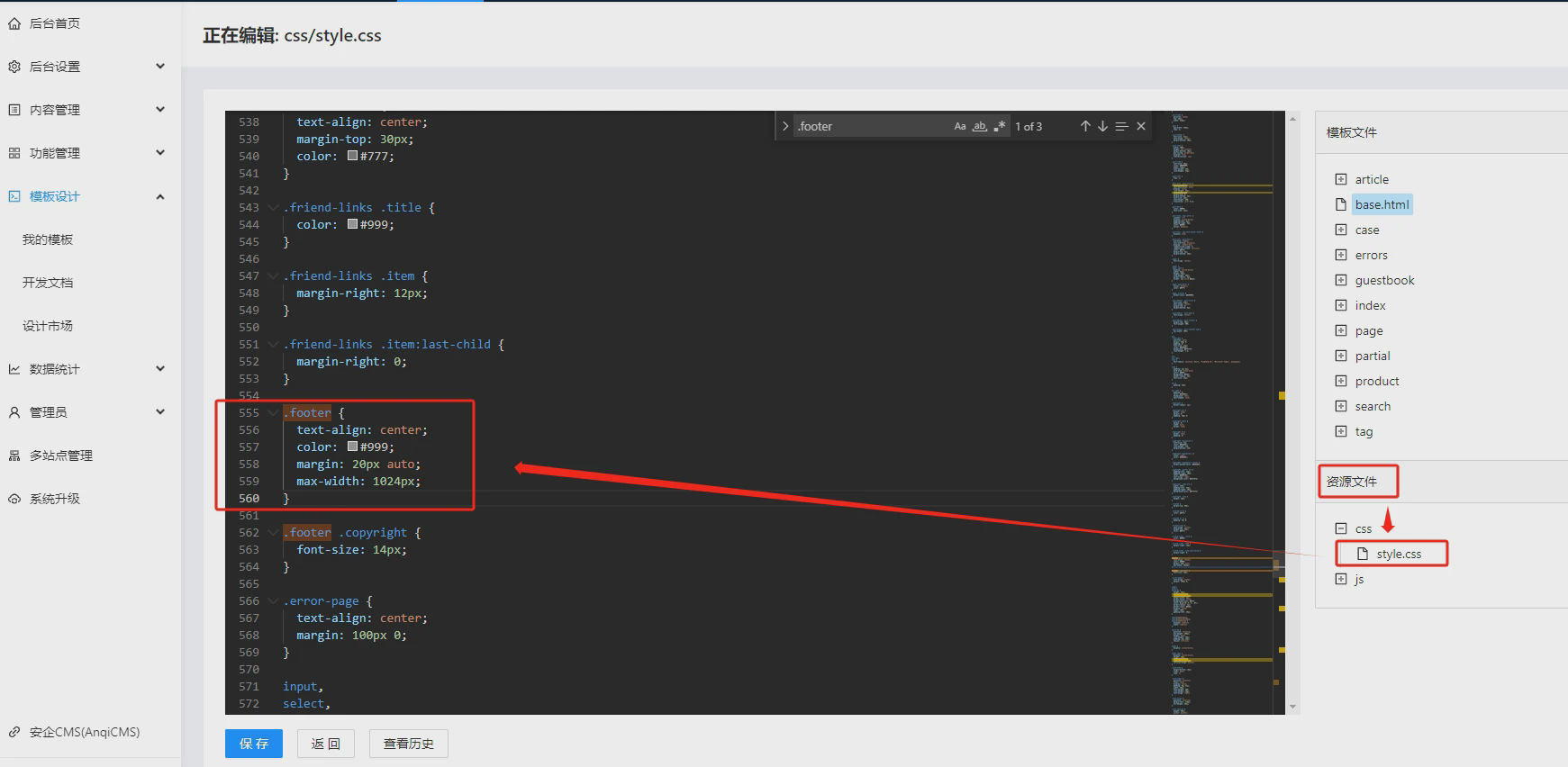Click the 返回 back button
Viewport: 1568px width, 767px height.
click(x=326, y=744)
